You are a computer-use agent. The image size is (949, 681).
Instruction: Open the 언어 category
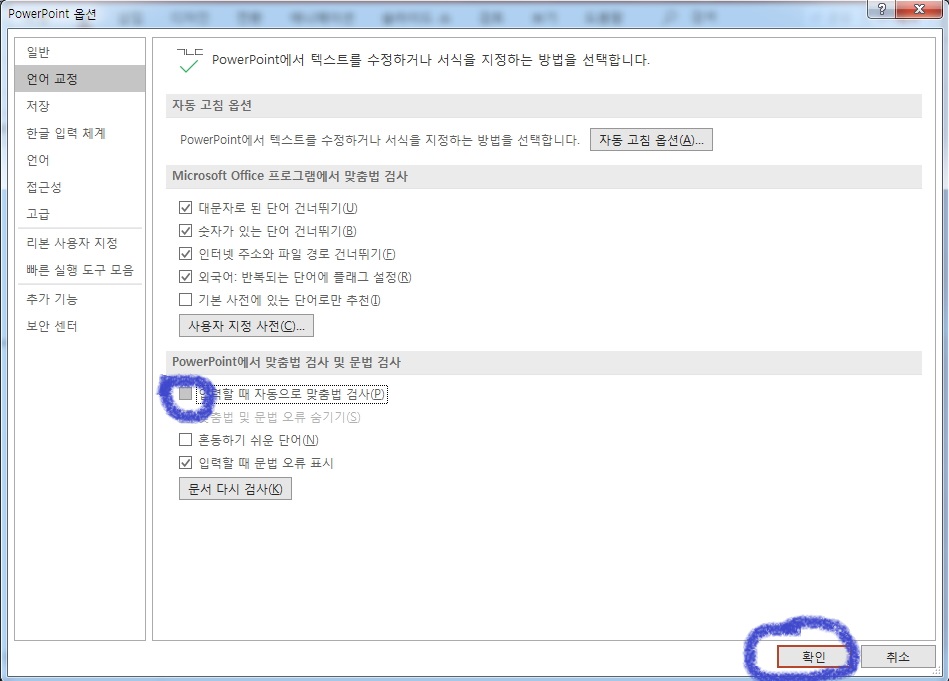(x=80, y=160)
